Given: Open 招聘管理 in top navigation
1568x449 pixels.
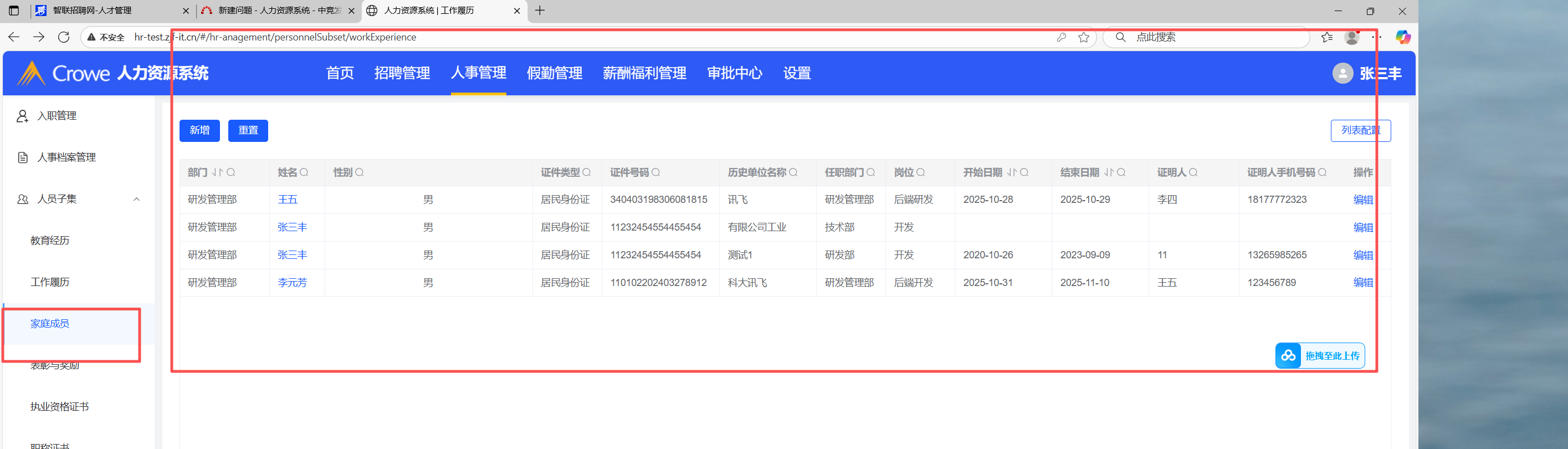Looking at the screenshot, I should 402,73.
